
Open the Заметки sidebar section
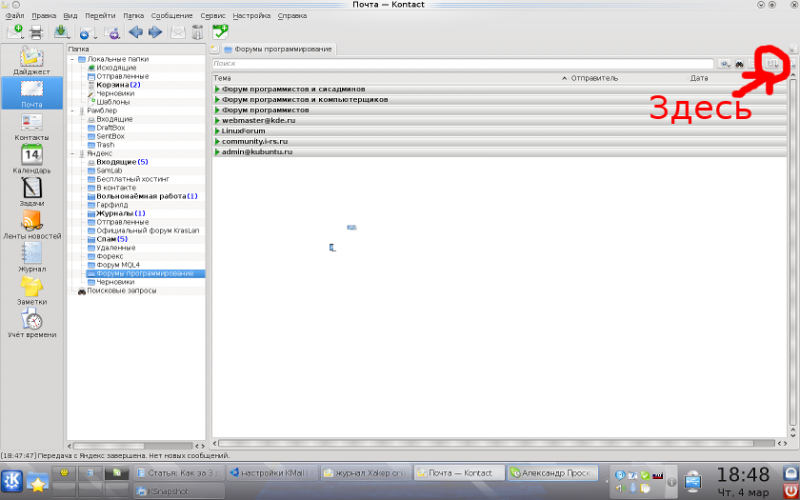pyautogui.click(x=32, y=290)
